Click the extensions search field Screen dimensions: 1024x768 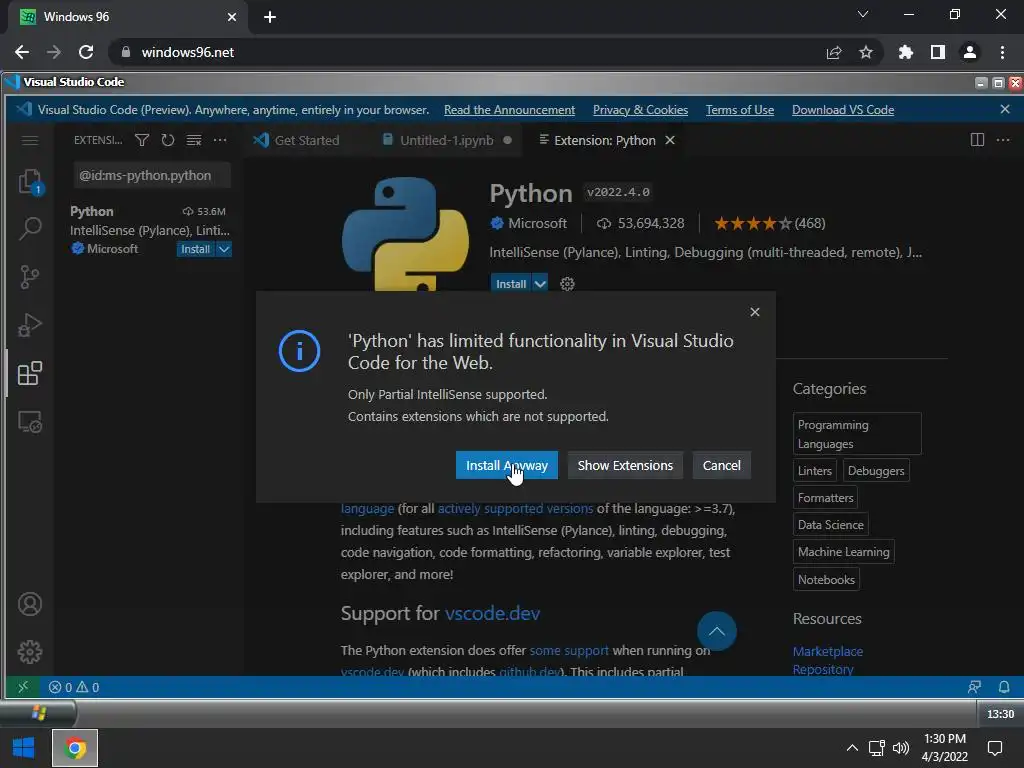[152, 175]
